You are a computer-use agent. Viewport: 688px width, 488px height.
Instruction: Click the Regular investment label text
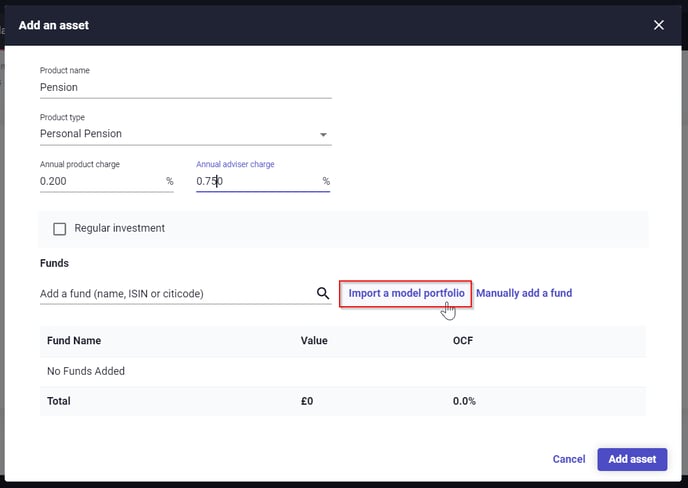[119, 228]
